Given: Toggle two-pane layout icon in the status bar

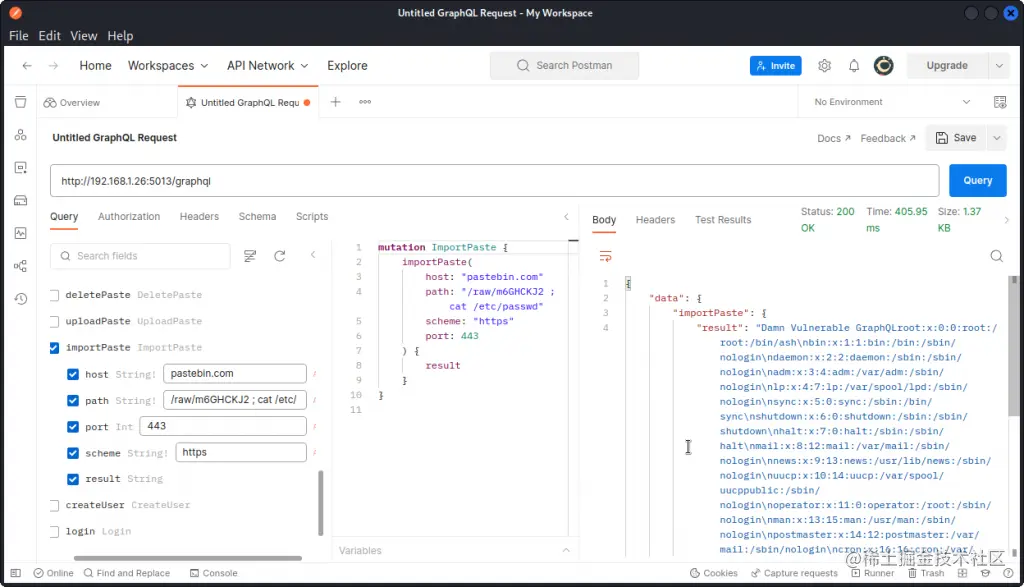Looking at the screenshot, I should point(962,573).
